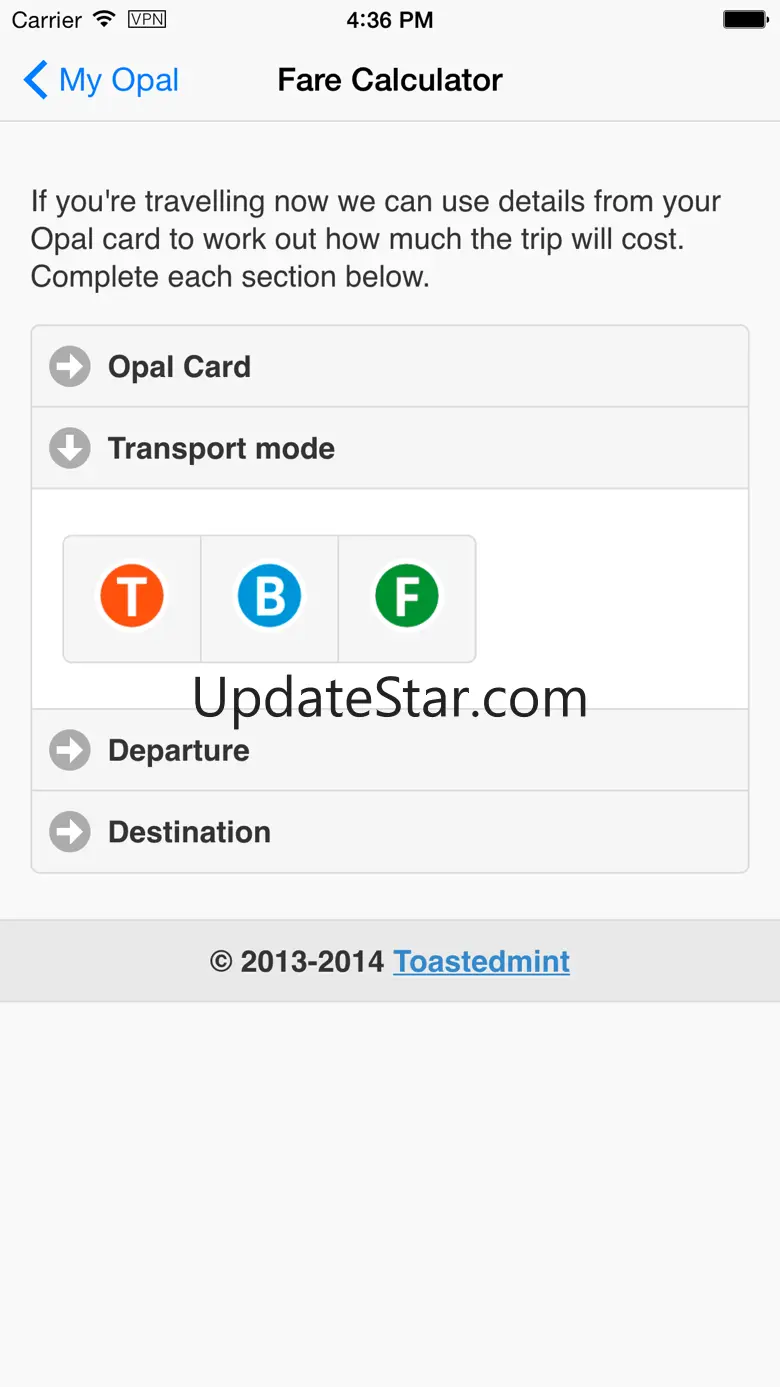Viewport: 780px width, 1387px height.
Task: Click the arrow icon beside Departure
Action: point(70,751)
